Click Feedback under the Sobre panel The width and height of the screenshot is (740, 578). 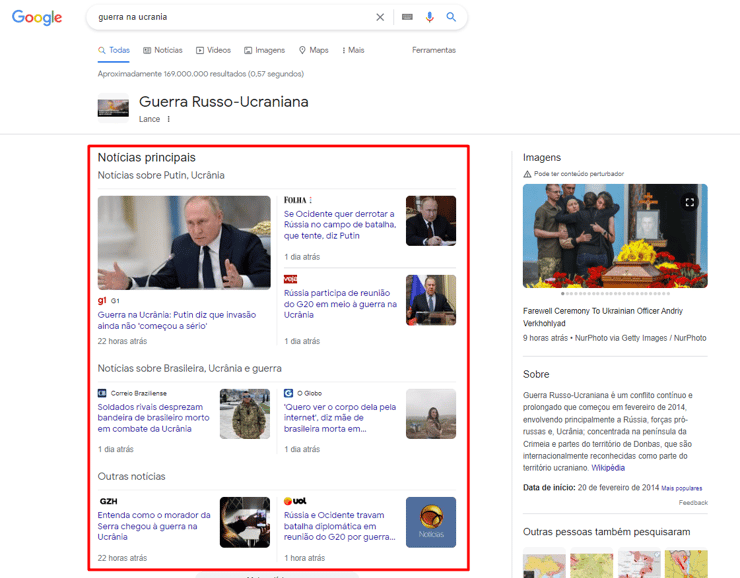click(x=693, y=503)
